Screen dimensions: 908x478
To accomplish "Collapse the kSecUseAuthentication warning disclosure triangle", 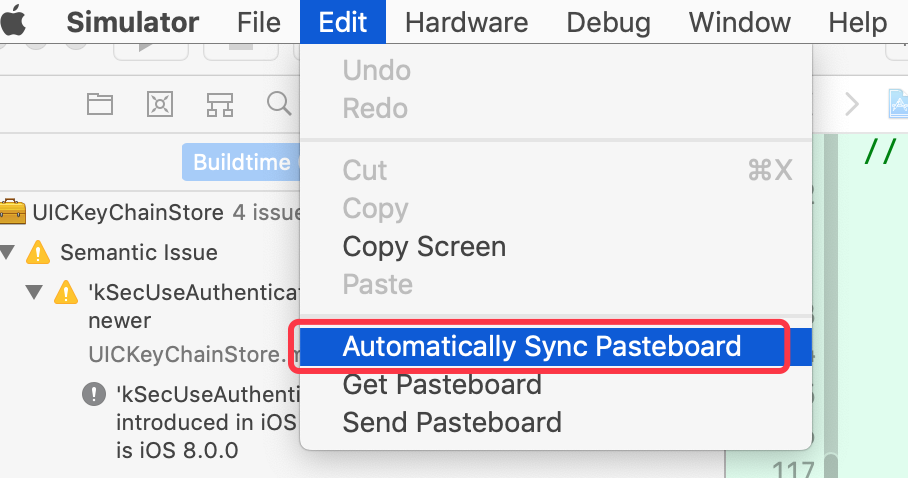I will tap(35, 293).
